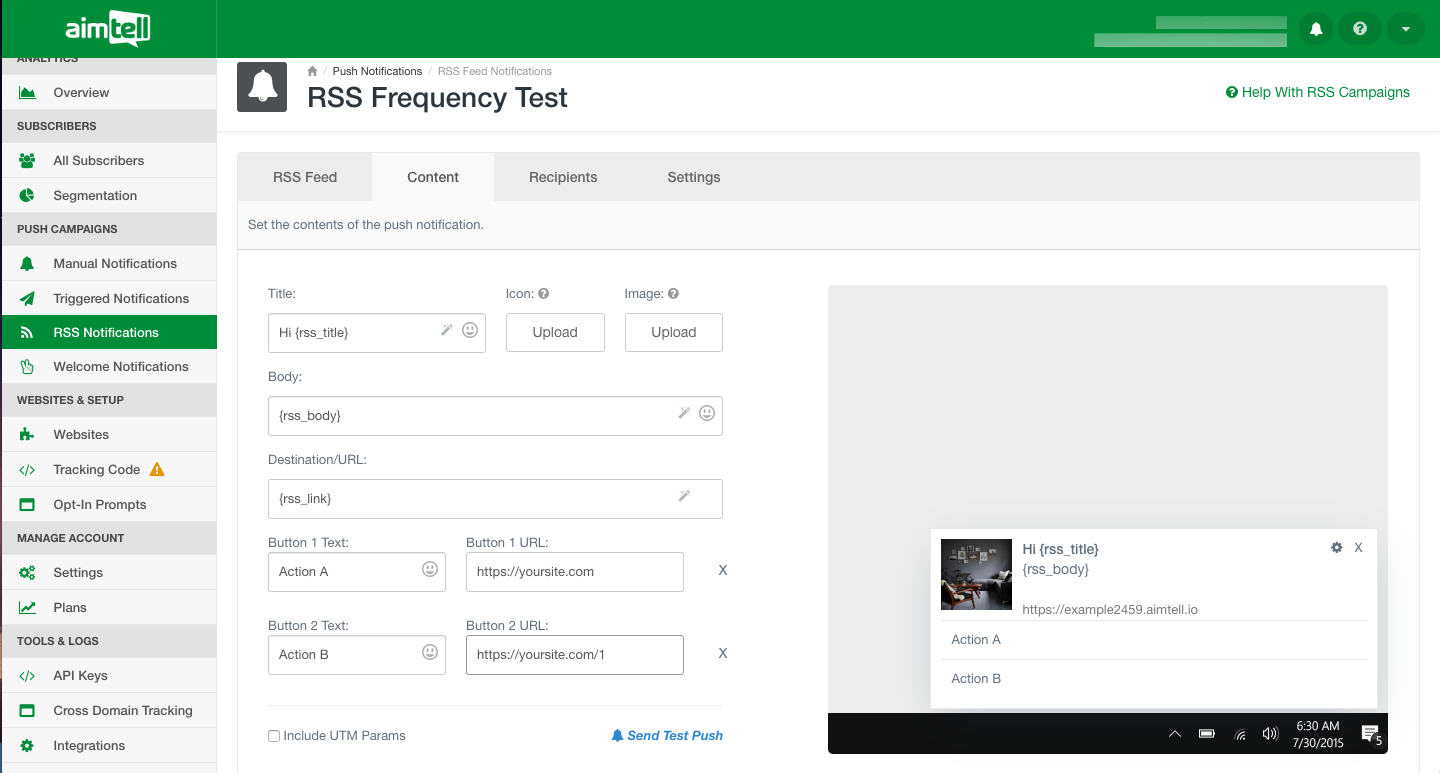Remove Button 1 with its X
The width and height of the screenshot is (1440, 773).
click(723, 571)
